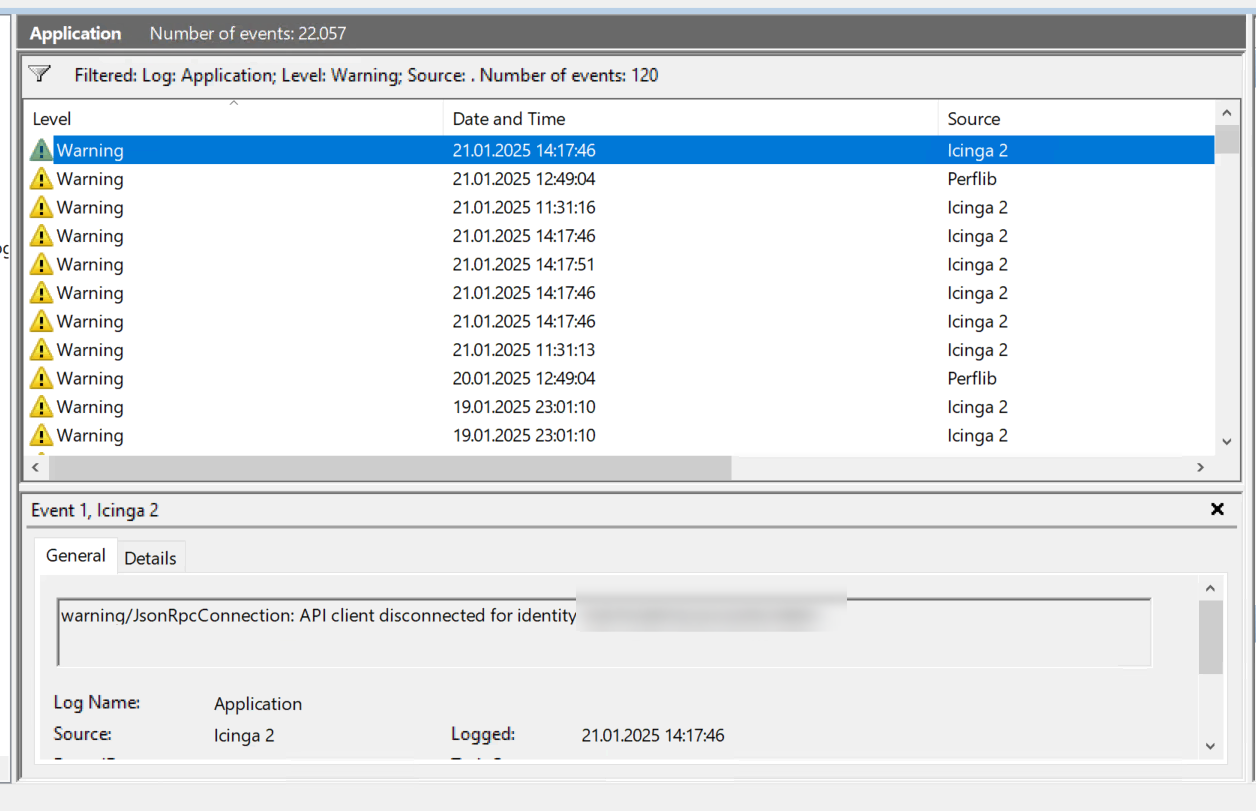This screenshot has height=811, width=1256.
Task: Click warning icon of Perflib 21.01.2025 12:49:04 row
Action: [41, 179]
